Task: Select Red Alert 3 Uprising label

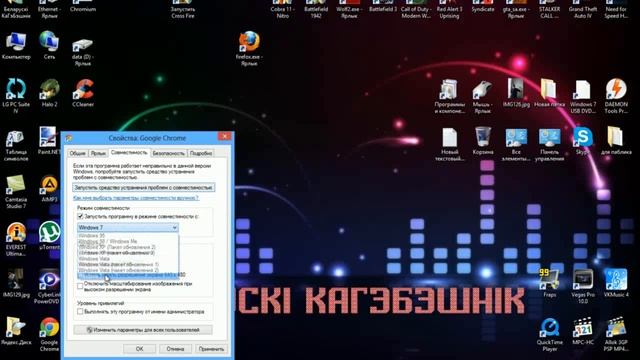Action: tap(449, 12)
